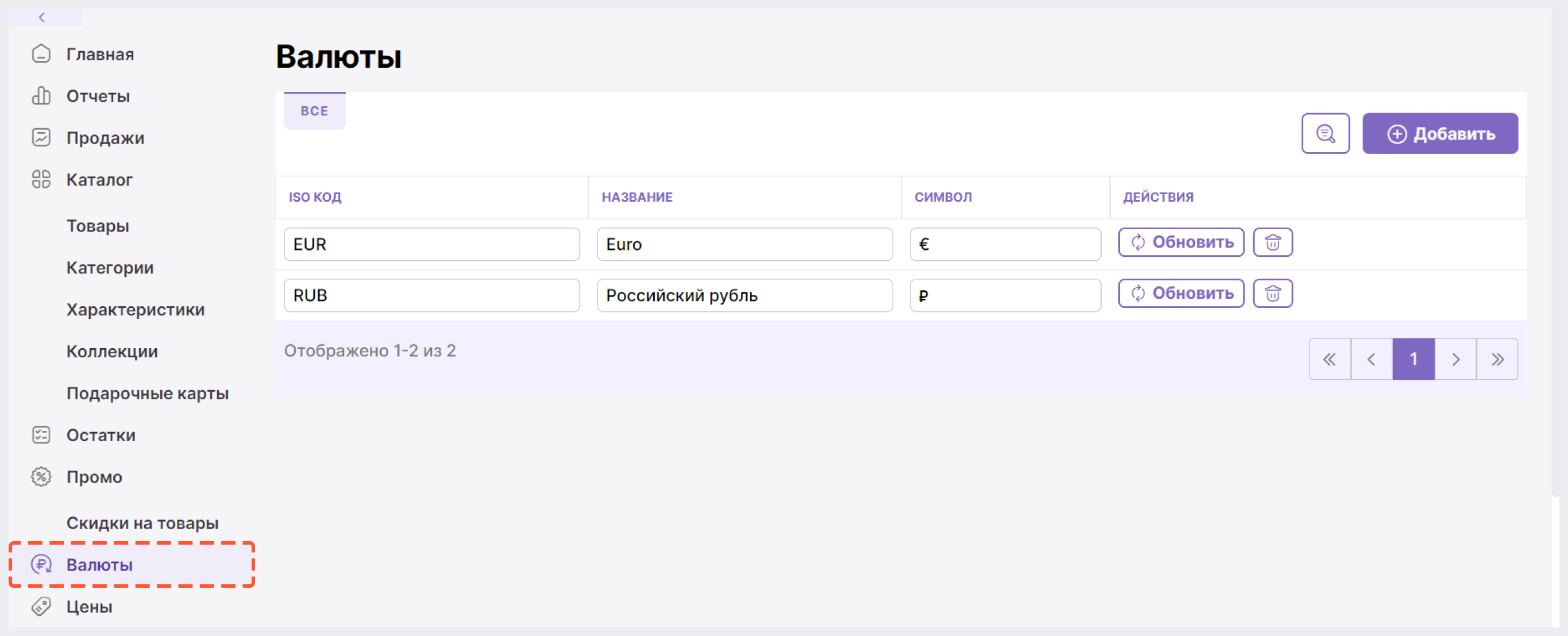This screenshot has width=1568, height=636.
Task: Go to first page with double-left arrow
Action: coord(1330,359)
